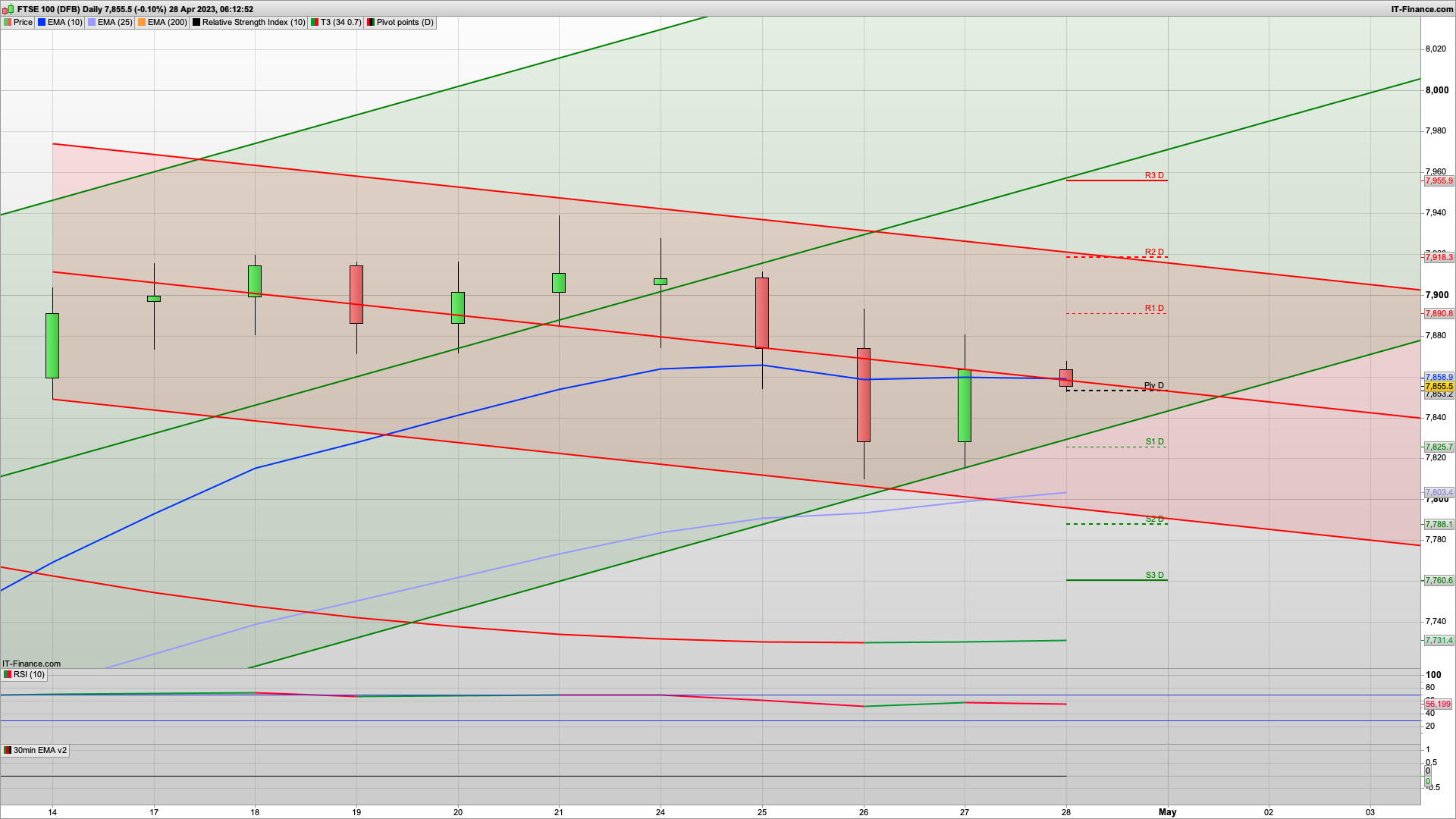Click the red 7,955.9 price axis tag
The width and height of the screenshot is (1456, 819).
coord(1439,180)
